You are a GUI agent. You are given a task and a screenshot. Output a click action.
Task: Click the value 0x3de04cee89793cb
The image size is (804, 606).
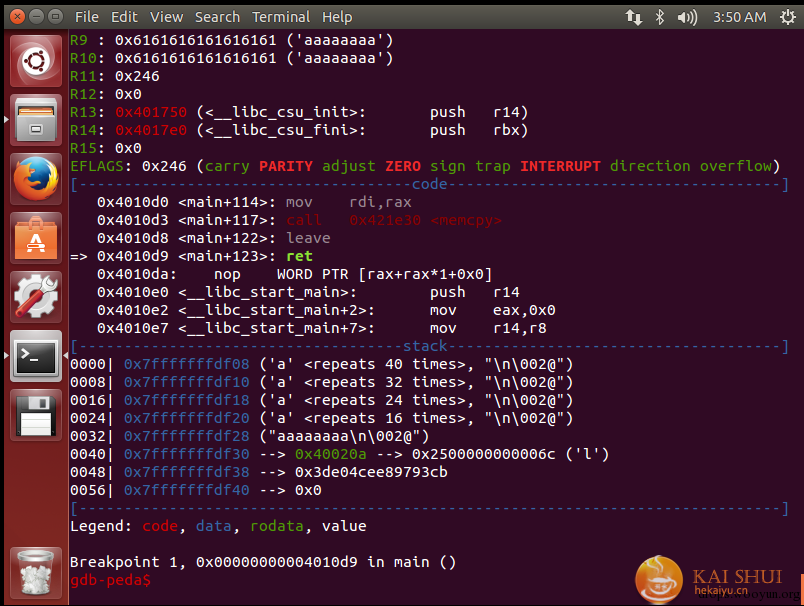371,472
